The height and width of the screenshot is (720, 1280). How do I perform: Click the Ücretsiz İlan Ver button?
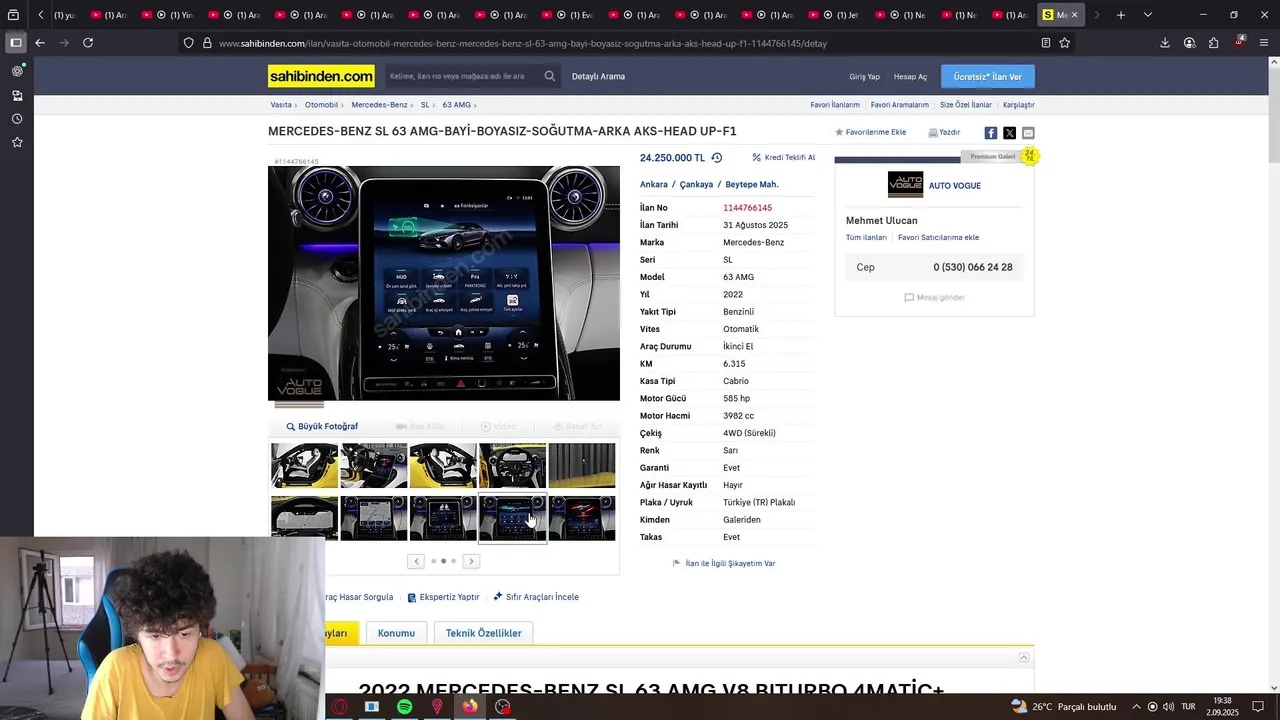987,77
